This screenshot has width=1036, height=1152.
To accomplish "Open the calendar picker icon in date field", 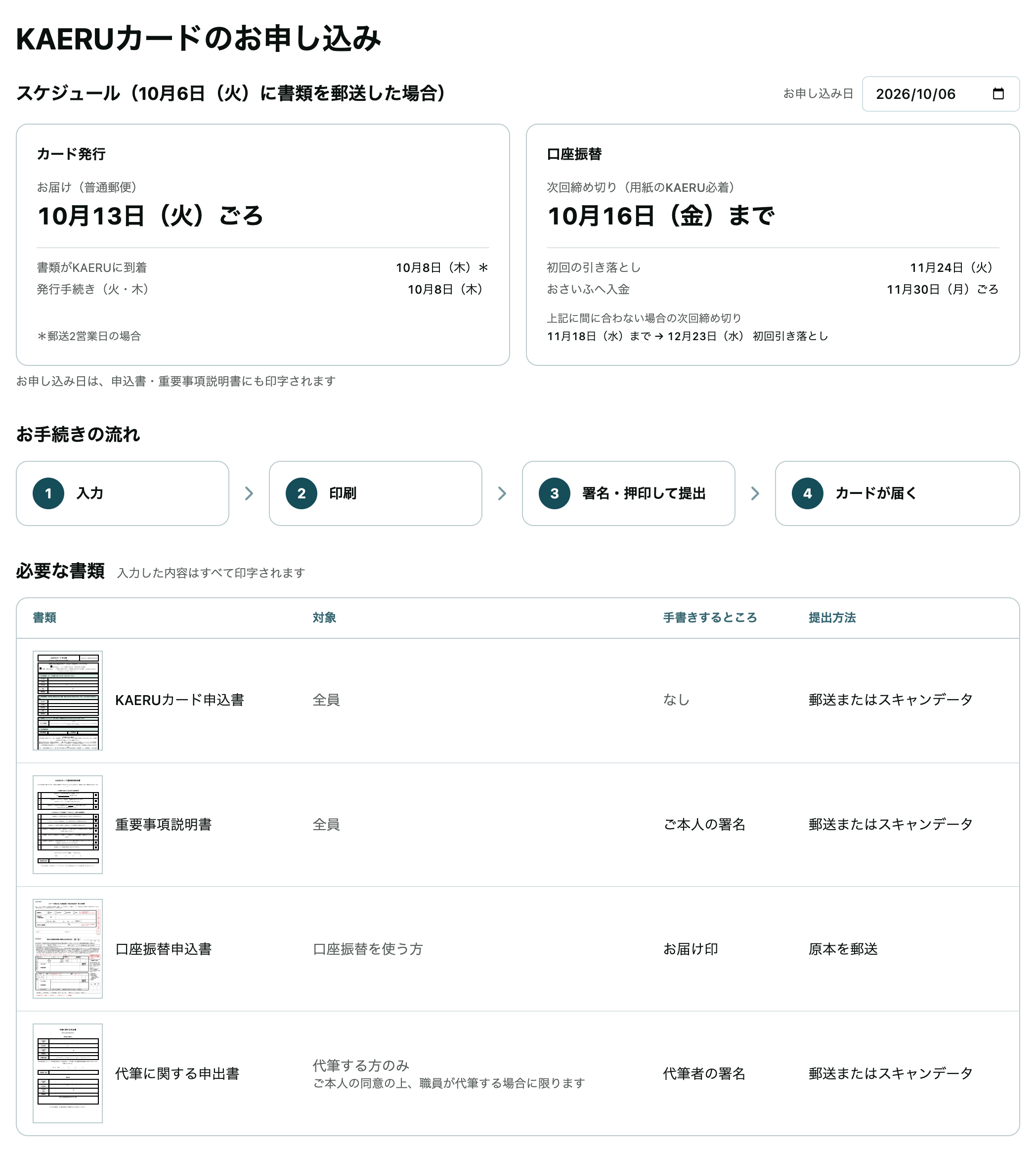I will pos(998,94).
